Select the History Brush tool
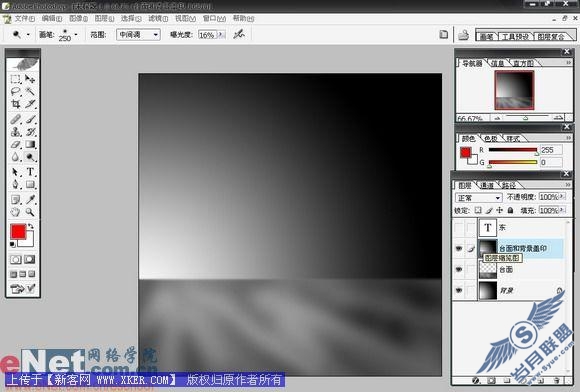This screenshot has height=392, width=580. (x=30, y=132)
